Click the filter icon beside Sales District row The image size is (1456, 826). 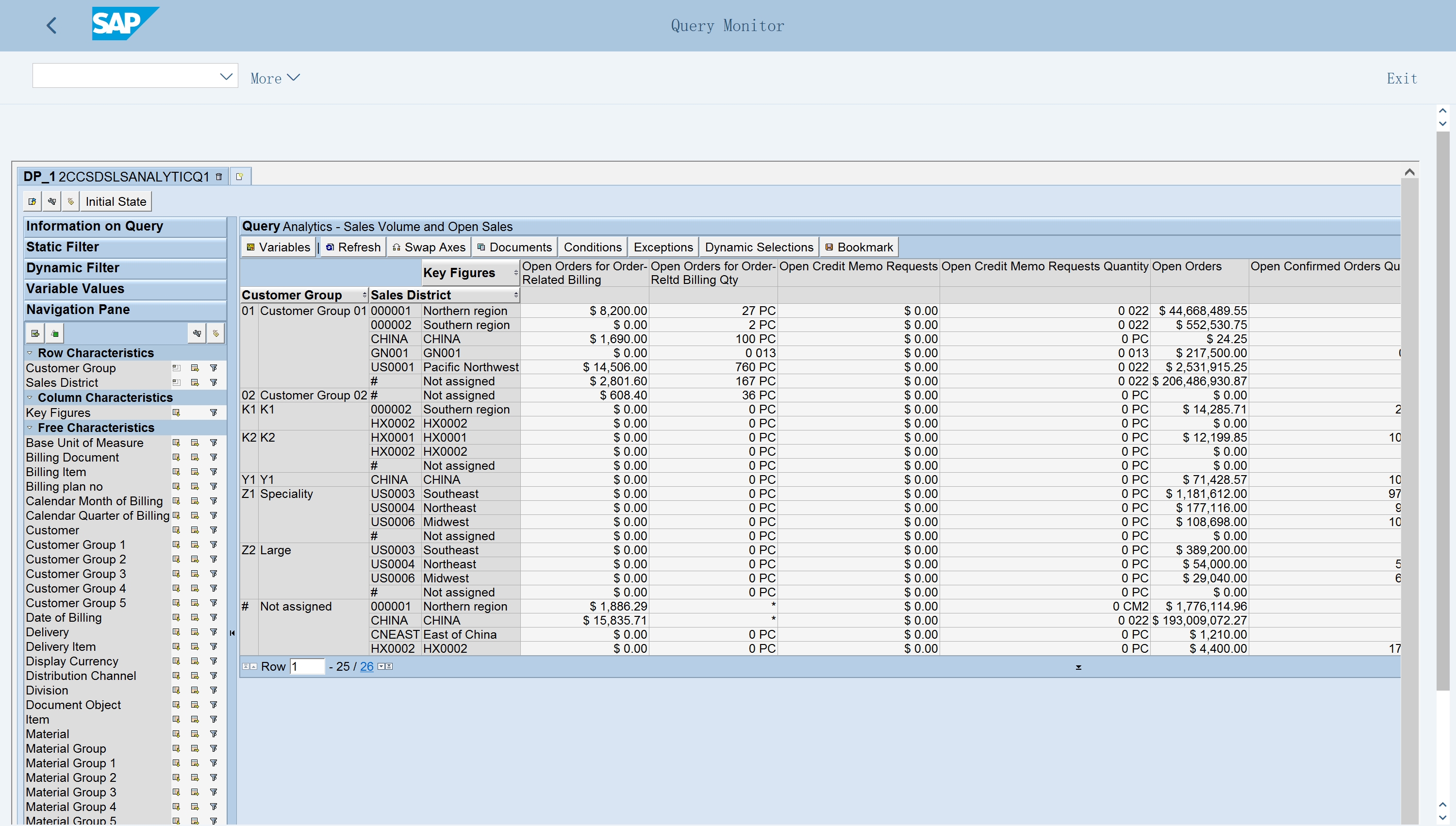pyautogui.click(x=214, y=382)
